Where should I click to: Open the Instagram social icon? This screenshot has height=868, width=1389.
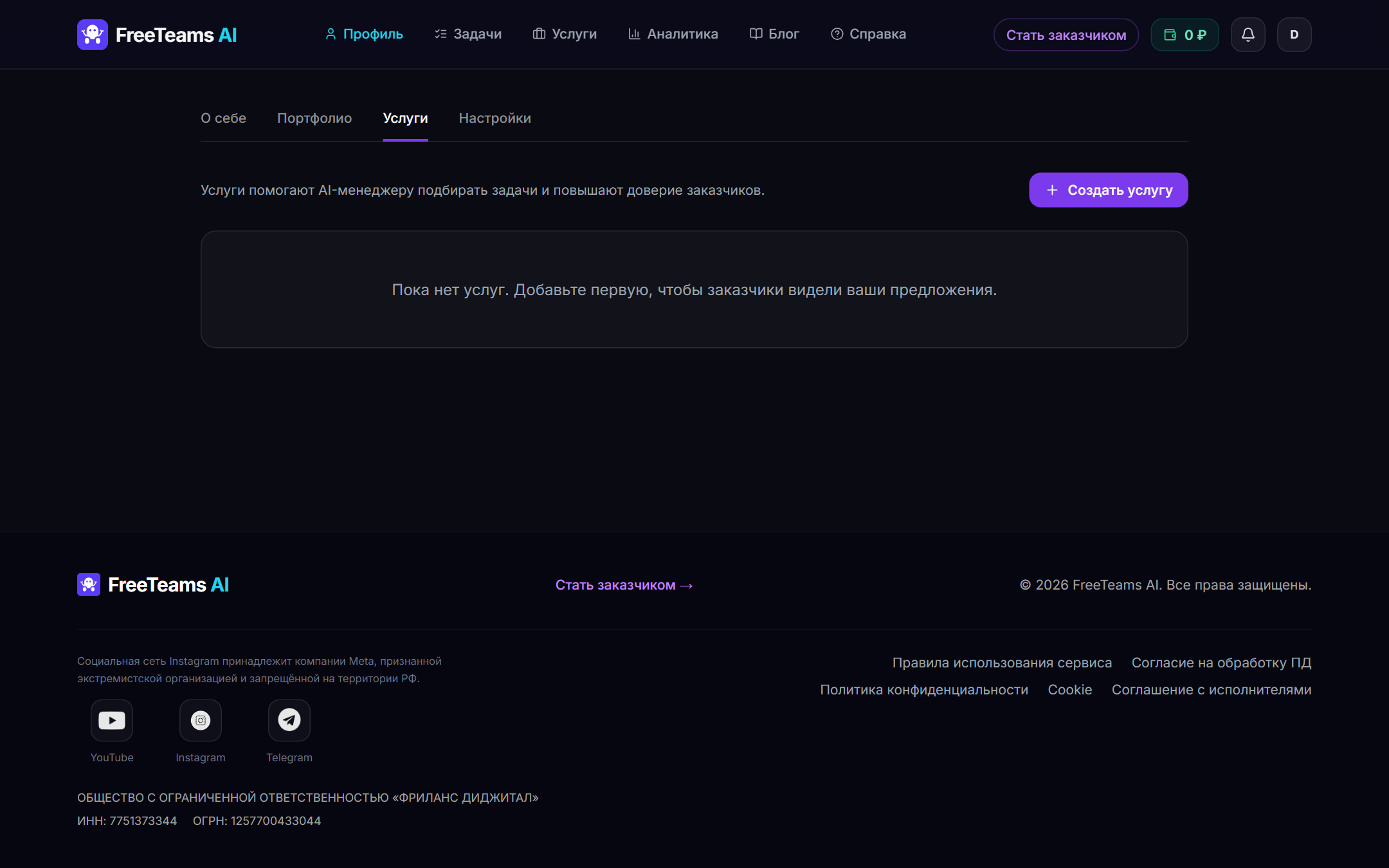(x=201, y=720)
